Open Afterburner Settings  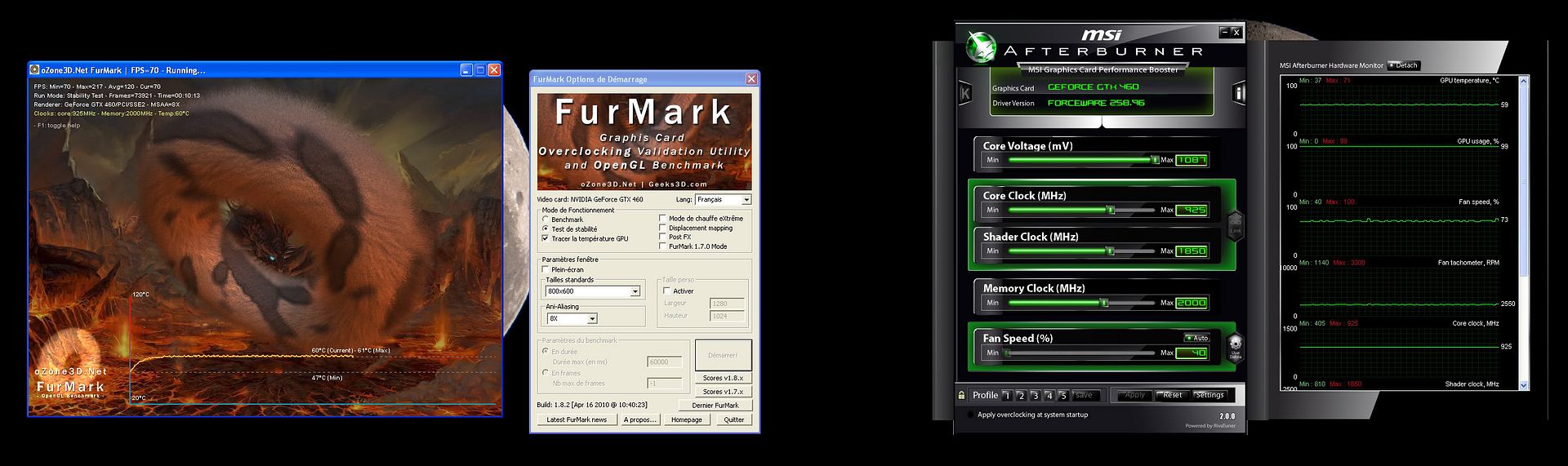click(x=1210, y=395)
